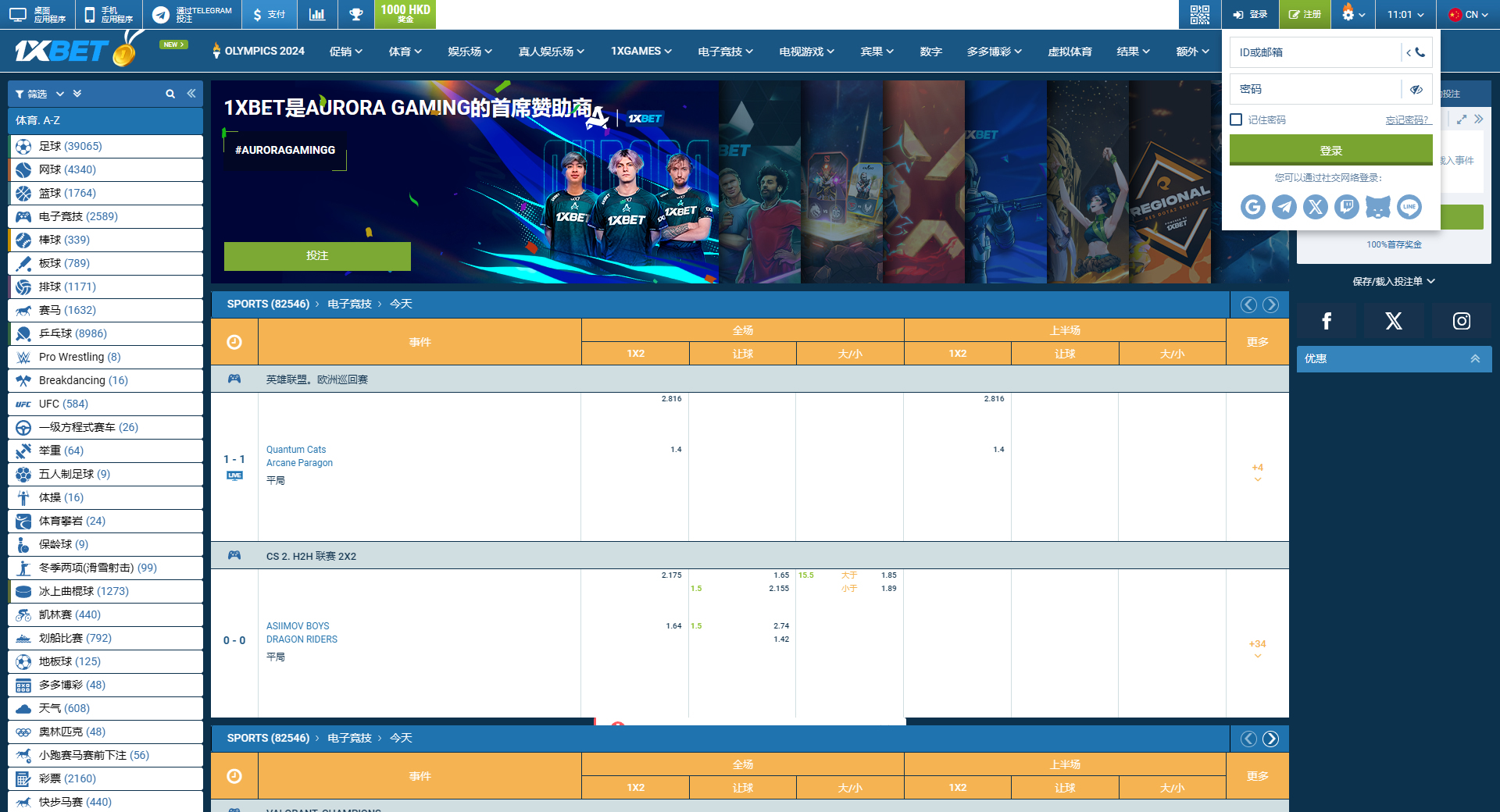1500x812 pixels.
Task: Click the search magnifier in sports sidebar
Action: click(170, 94)
